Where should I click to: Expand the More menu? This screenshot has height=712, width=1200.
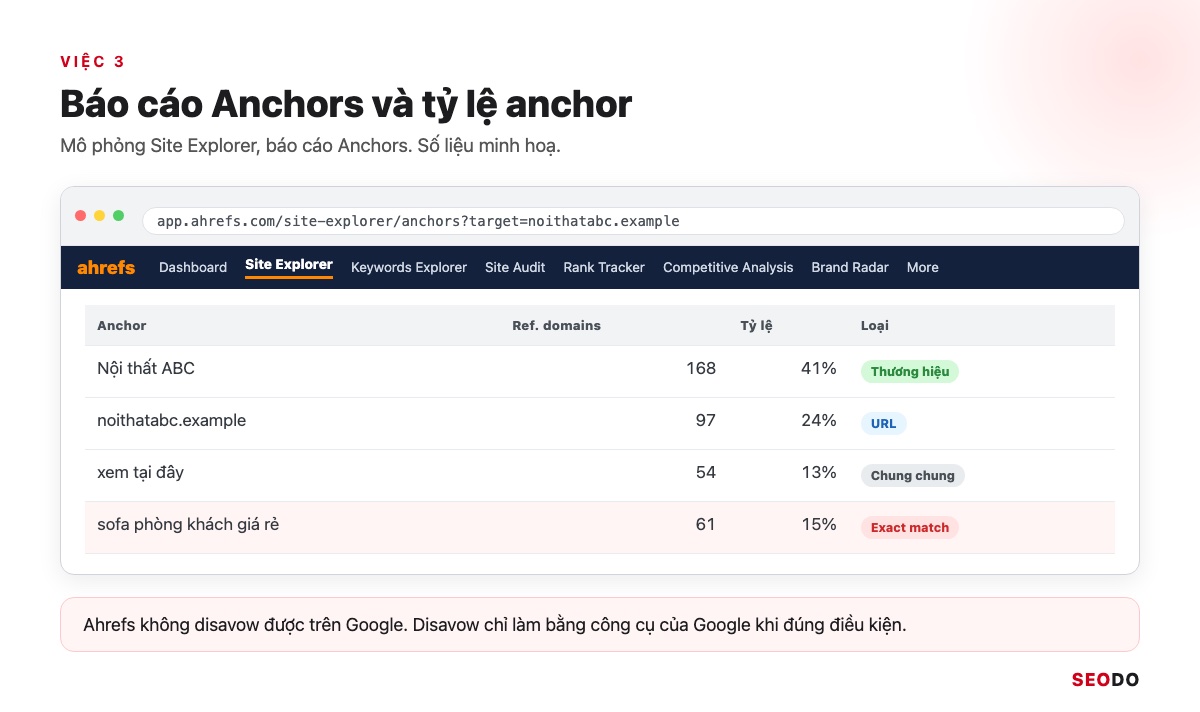[922, 267]
